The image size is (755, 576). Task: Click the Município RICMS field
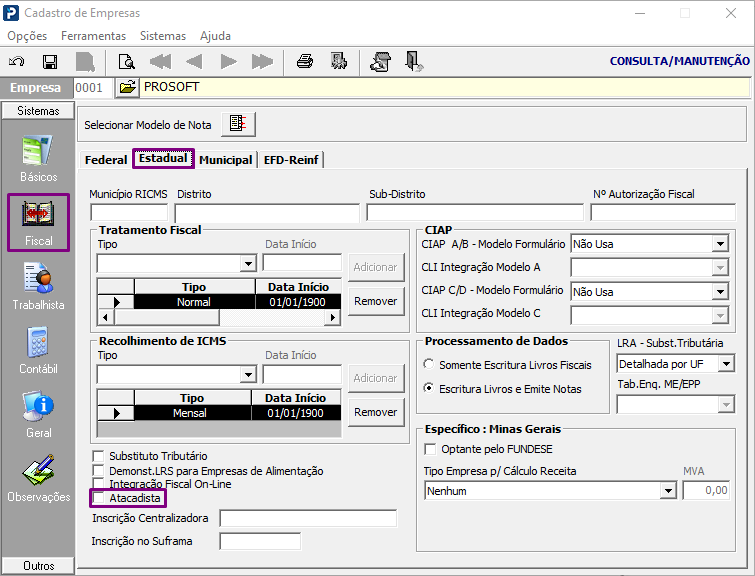(129, 212)
